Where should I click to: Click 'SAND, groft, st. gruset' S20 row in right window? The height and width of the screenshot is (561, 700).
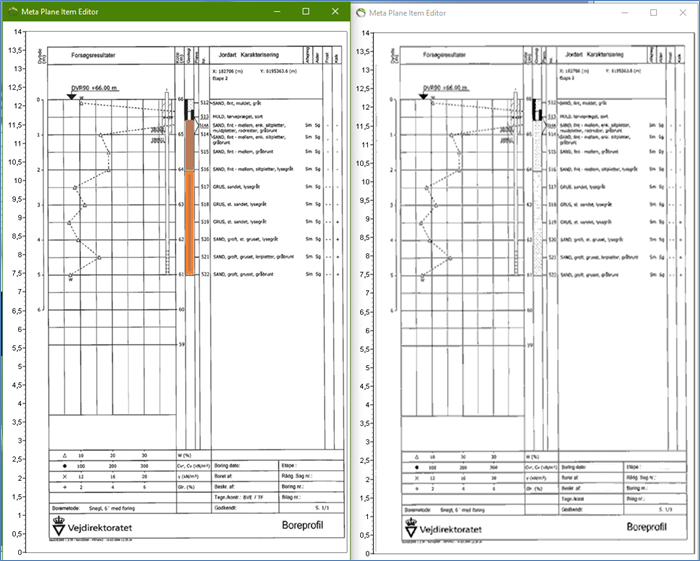(592, 240)
